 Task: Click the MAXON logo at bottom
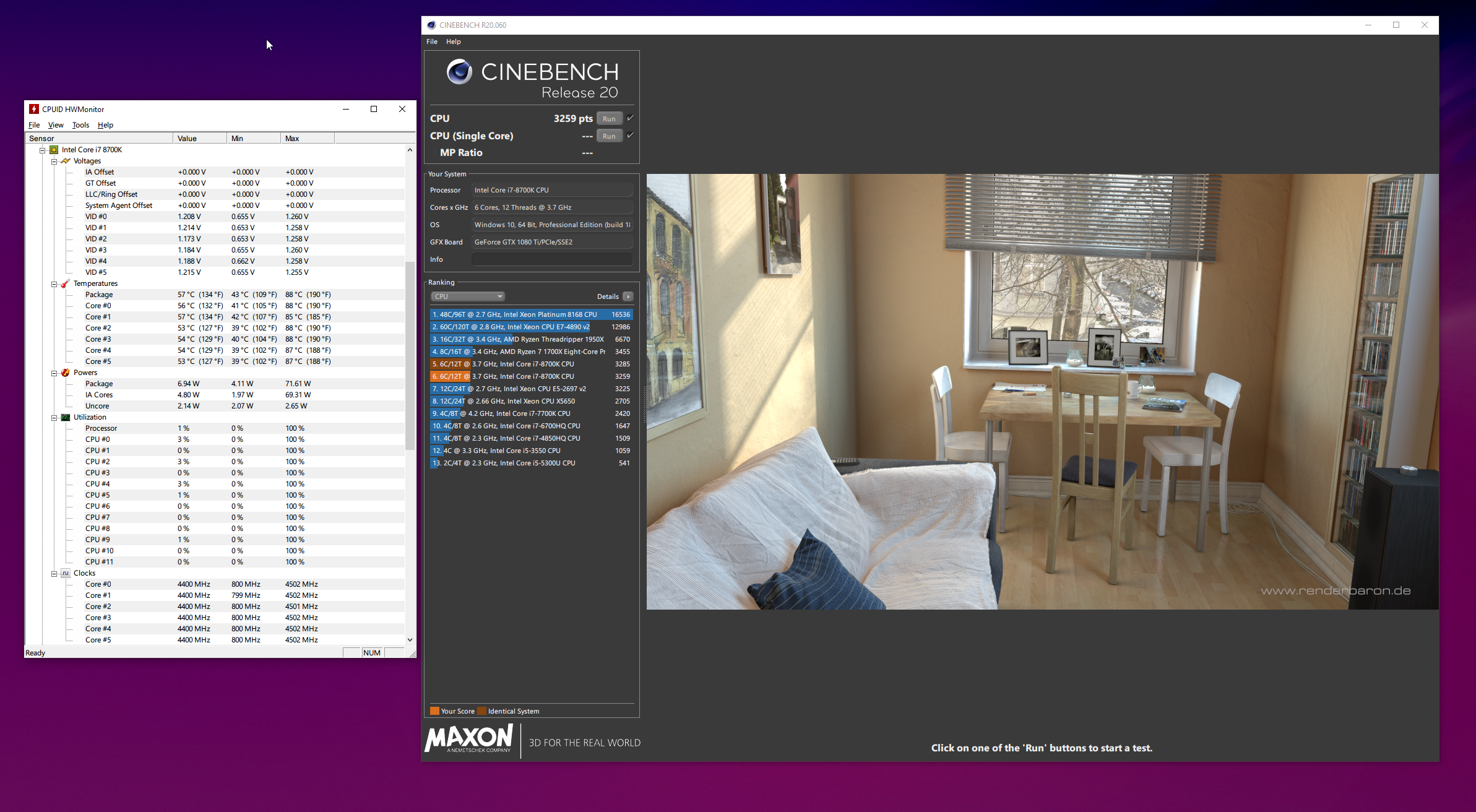click(x=469, y=739)
